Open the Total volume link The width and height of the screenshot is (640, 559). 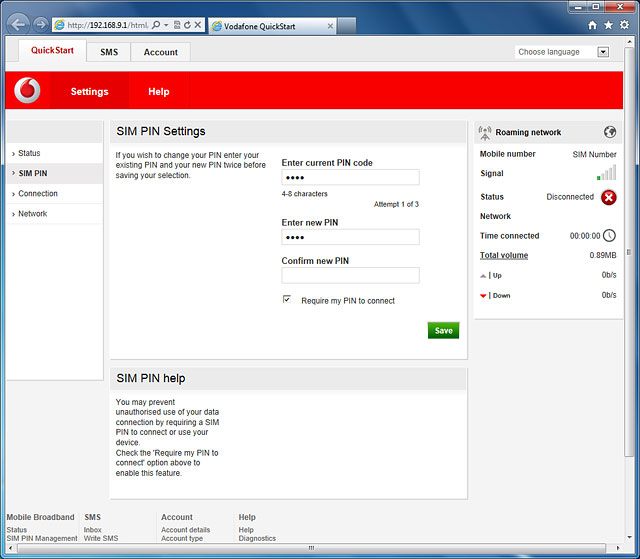(x=504, y=255)
